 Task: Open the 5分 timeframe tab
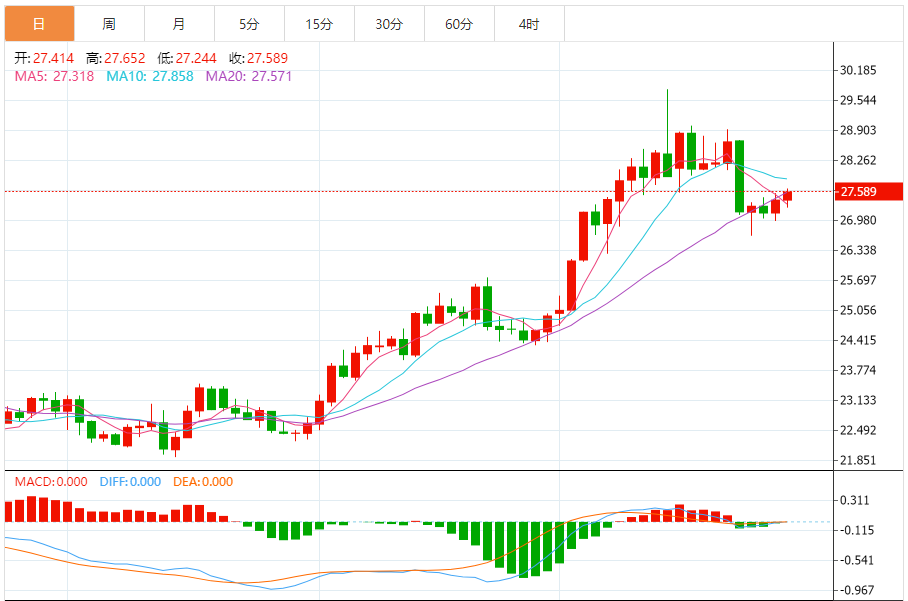(250, 24)
